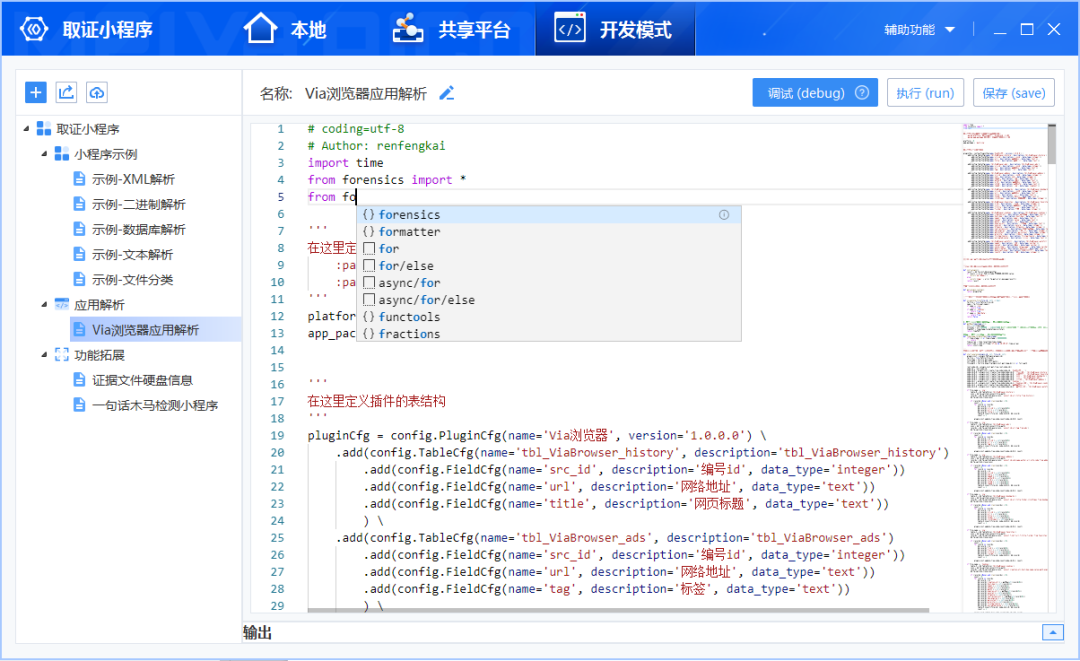Choose functools from autocomplete list
Screen dimensions: 1080x661
548,317
